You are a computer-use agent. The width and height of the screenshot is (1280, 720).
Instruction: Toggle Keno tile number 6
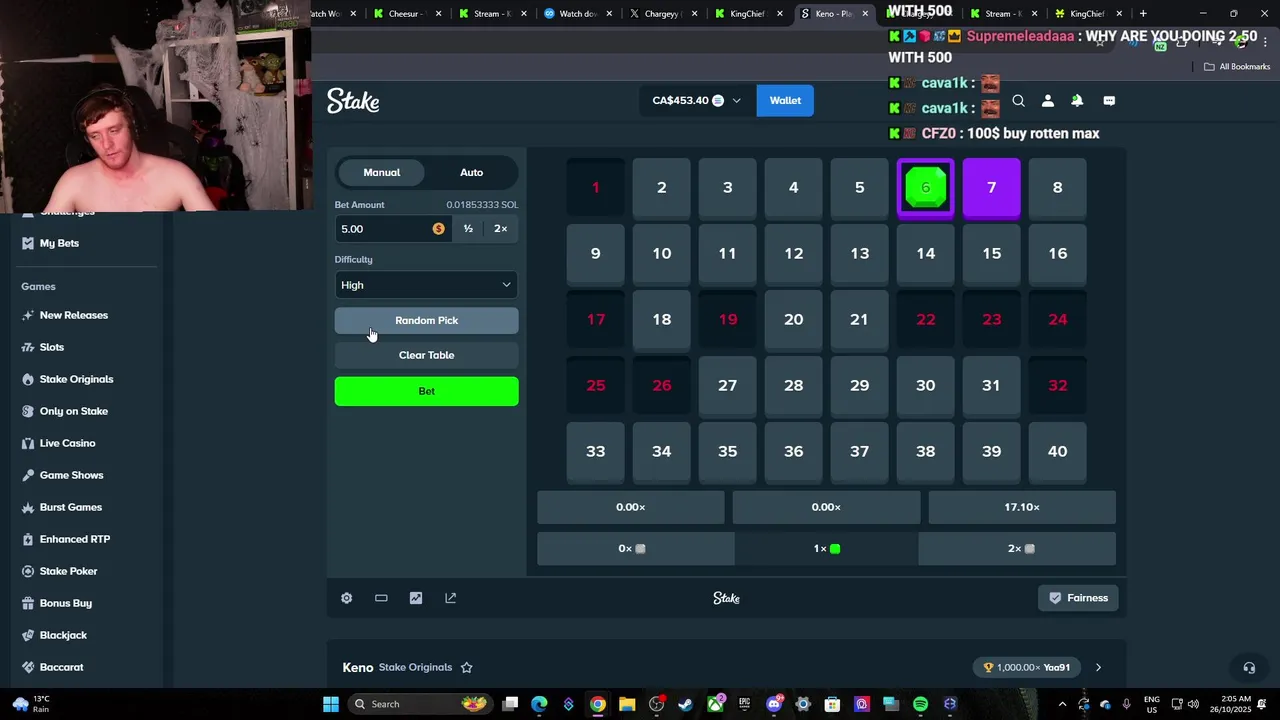pos(925,187)
